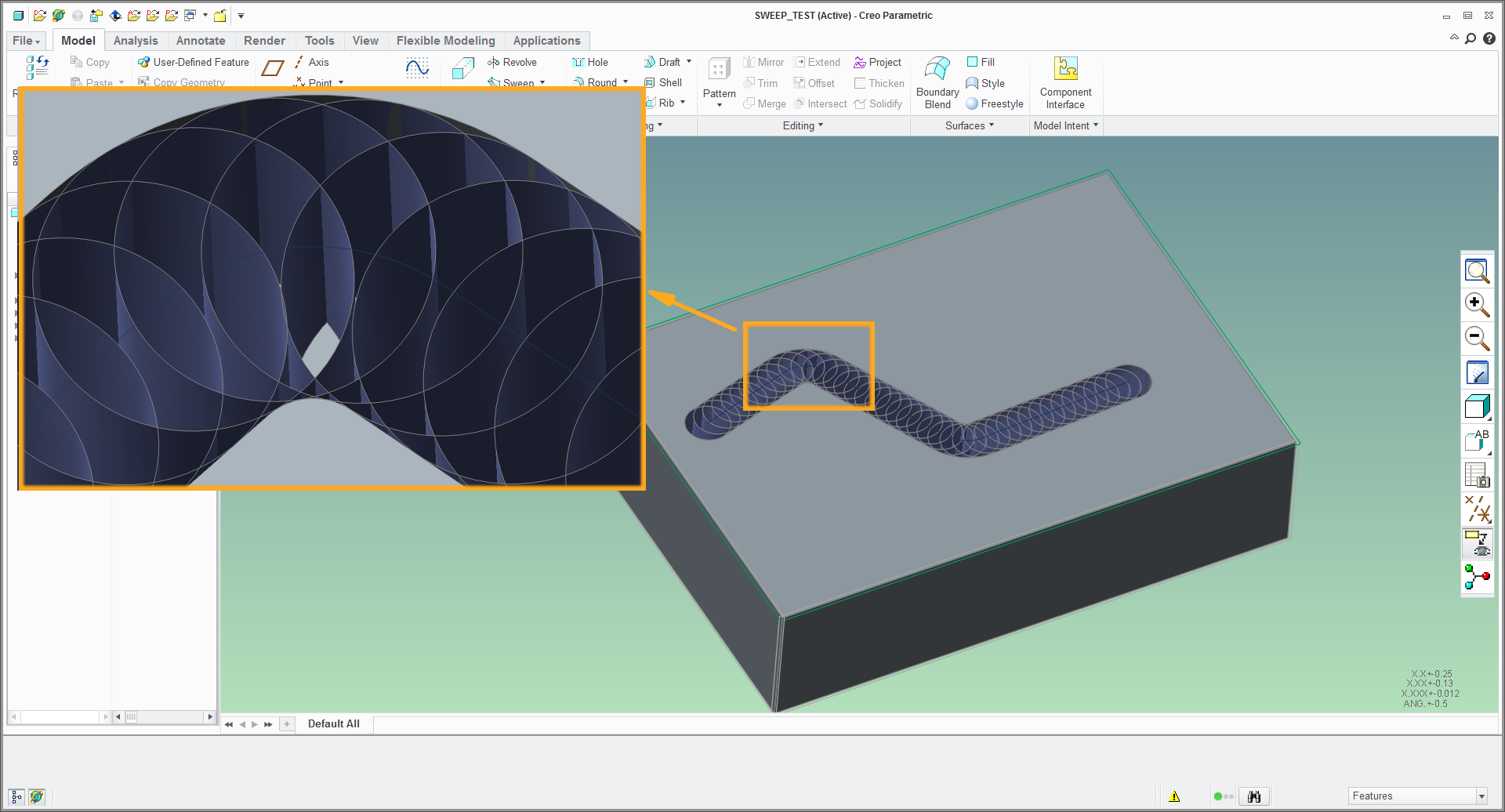The height and width of the screenshot is (812, 1505).
Task: Expand the Rib dropdown arrow
Action: coord(683,103)
